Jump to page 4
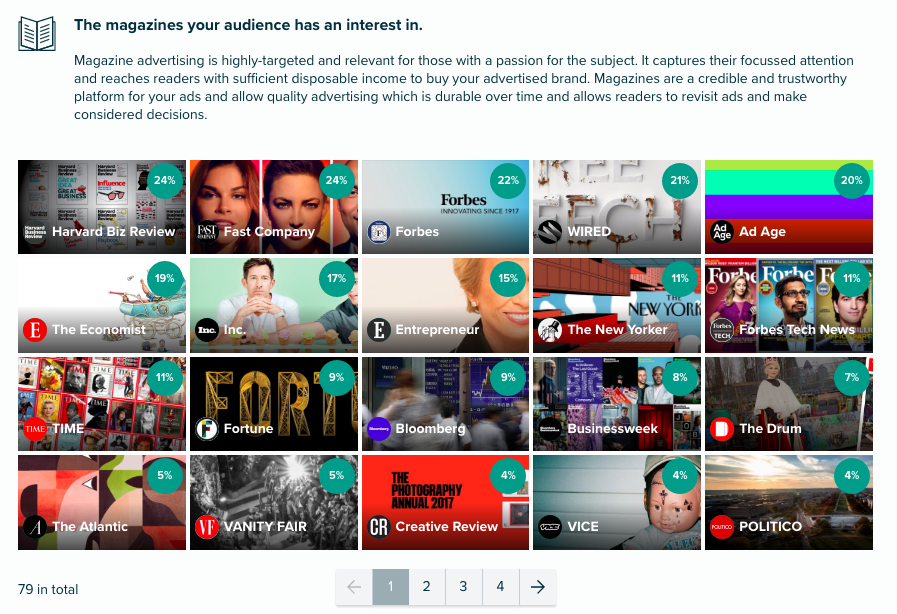The image size is (897, 614). (501, 587)
